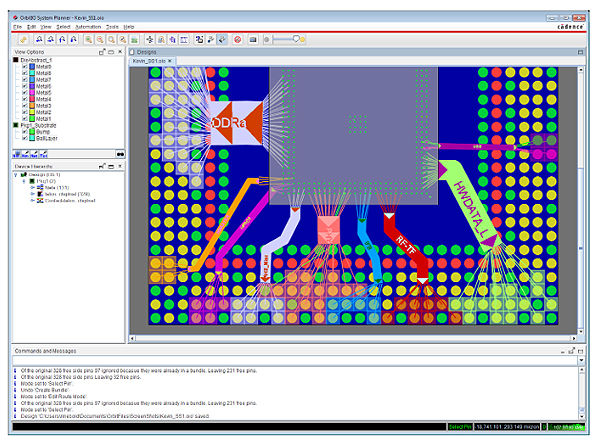
Task: Select the Kevin_SS1.ols document tab
Action: pos(151,61)
